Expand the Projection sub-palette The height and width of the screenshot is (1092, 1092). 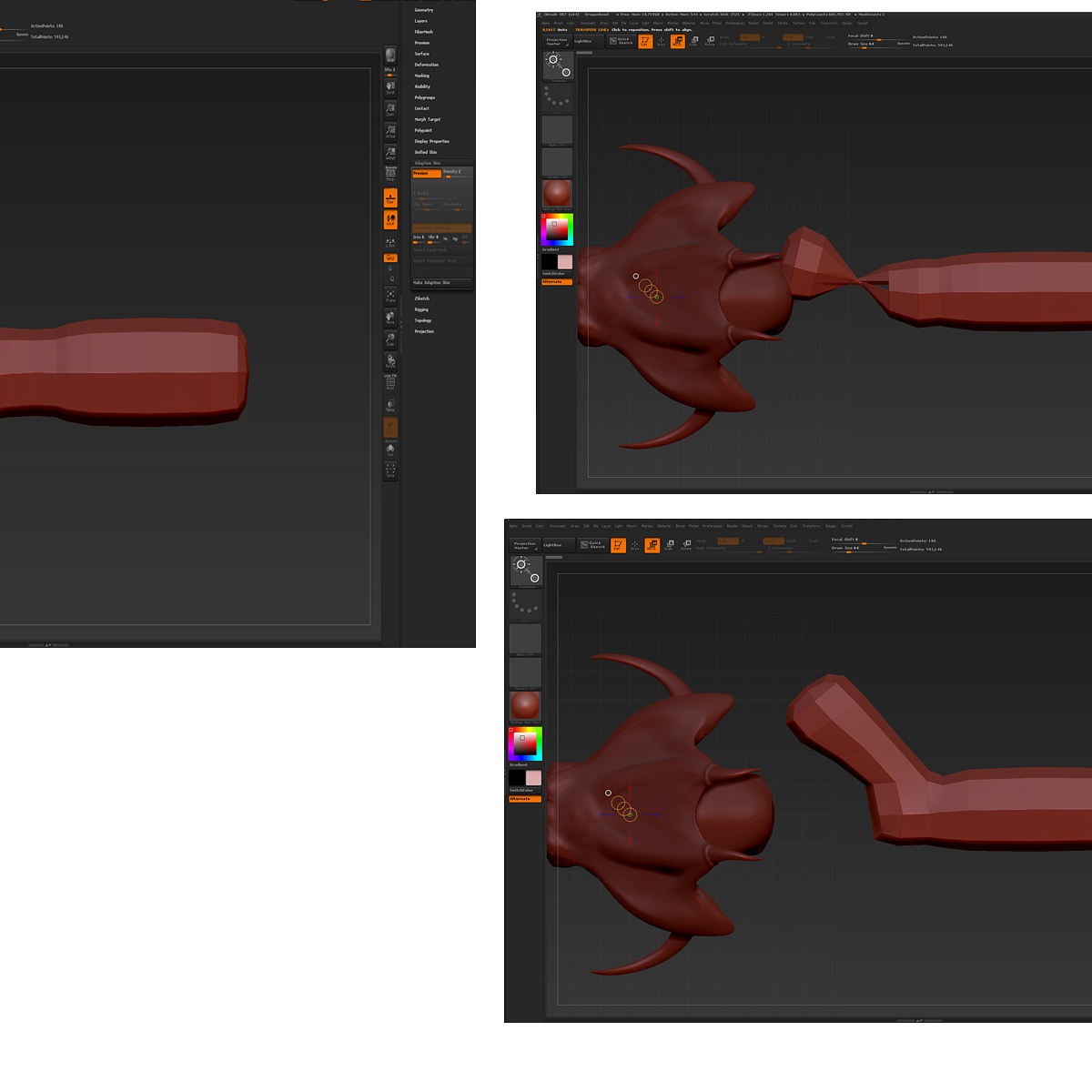pyautogui.click(x=424, y=331)
